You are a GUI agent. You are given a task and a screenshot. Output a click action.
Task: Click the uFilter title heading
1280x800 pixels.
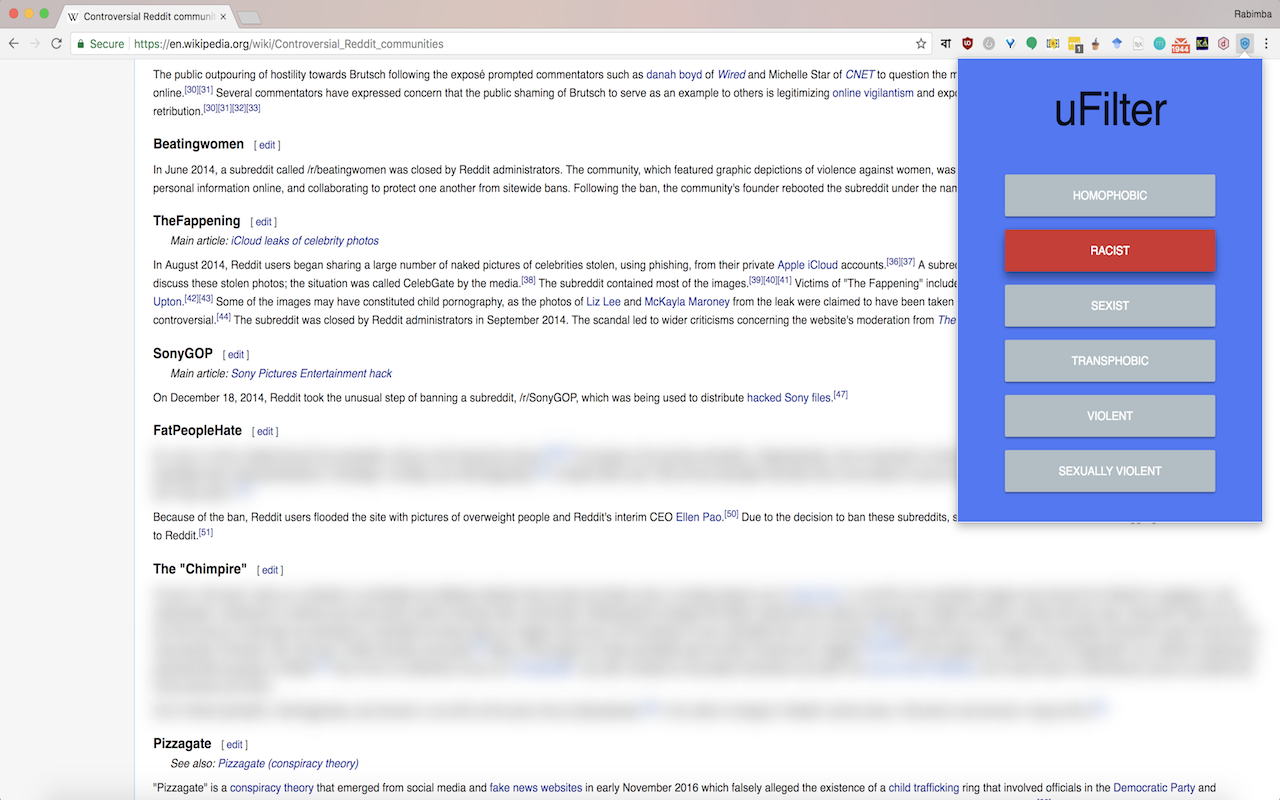coord(1110,109)
